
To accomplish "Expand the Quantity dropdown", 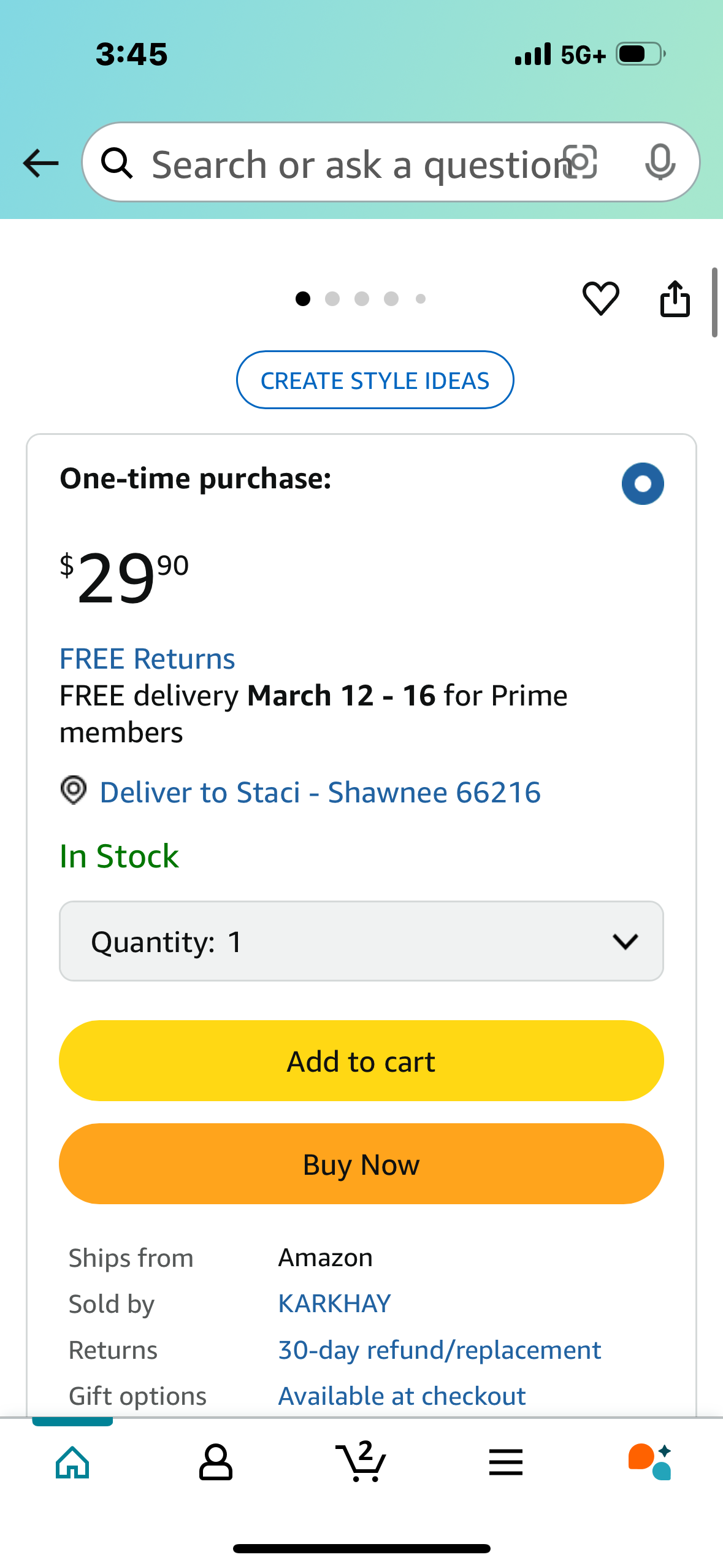I will click(x=361, y=941).
